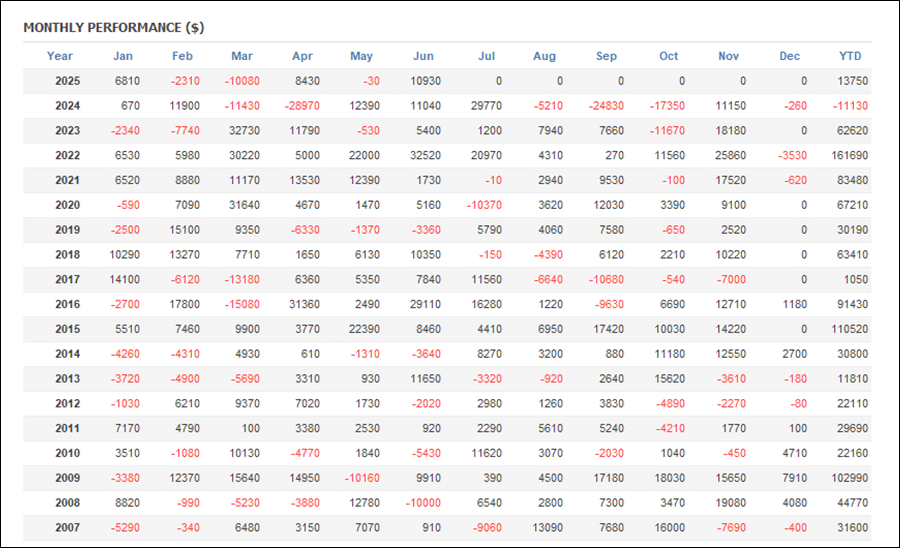Screen dimensions: 900x548
Task: Click 2009 YTD value 102990
Action: tap(850, 478)
